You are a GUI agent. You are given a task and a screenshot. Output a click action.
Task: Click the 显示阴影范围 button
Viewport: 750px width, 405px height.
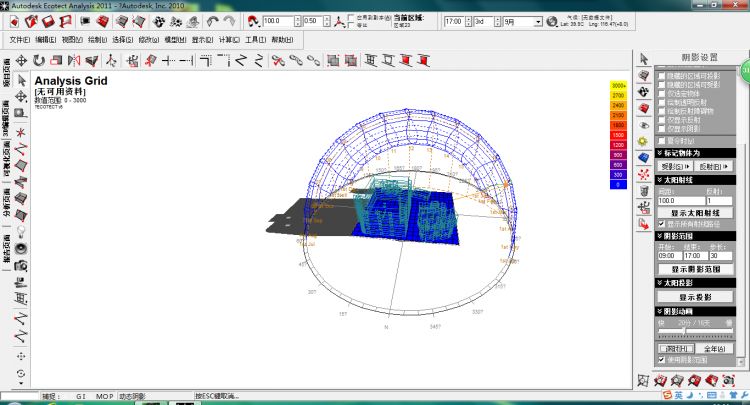(695, 269)
